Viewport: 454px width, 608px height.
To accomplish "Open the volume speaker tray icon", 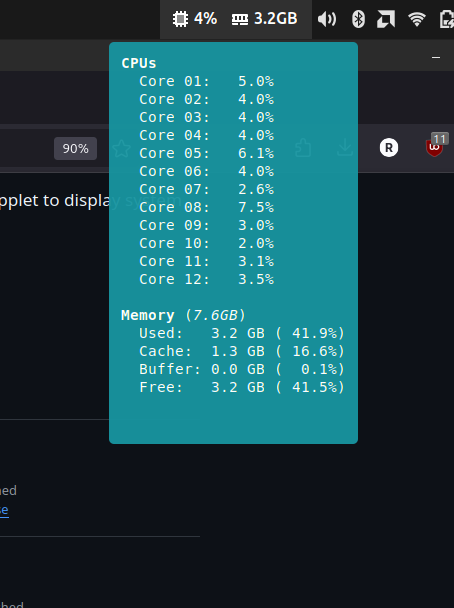I will pyautogui.click(x=327, y=19).
